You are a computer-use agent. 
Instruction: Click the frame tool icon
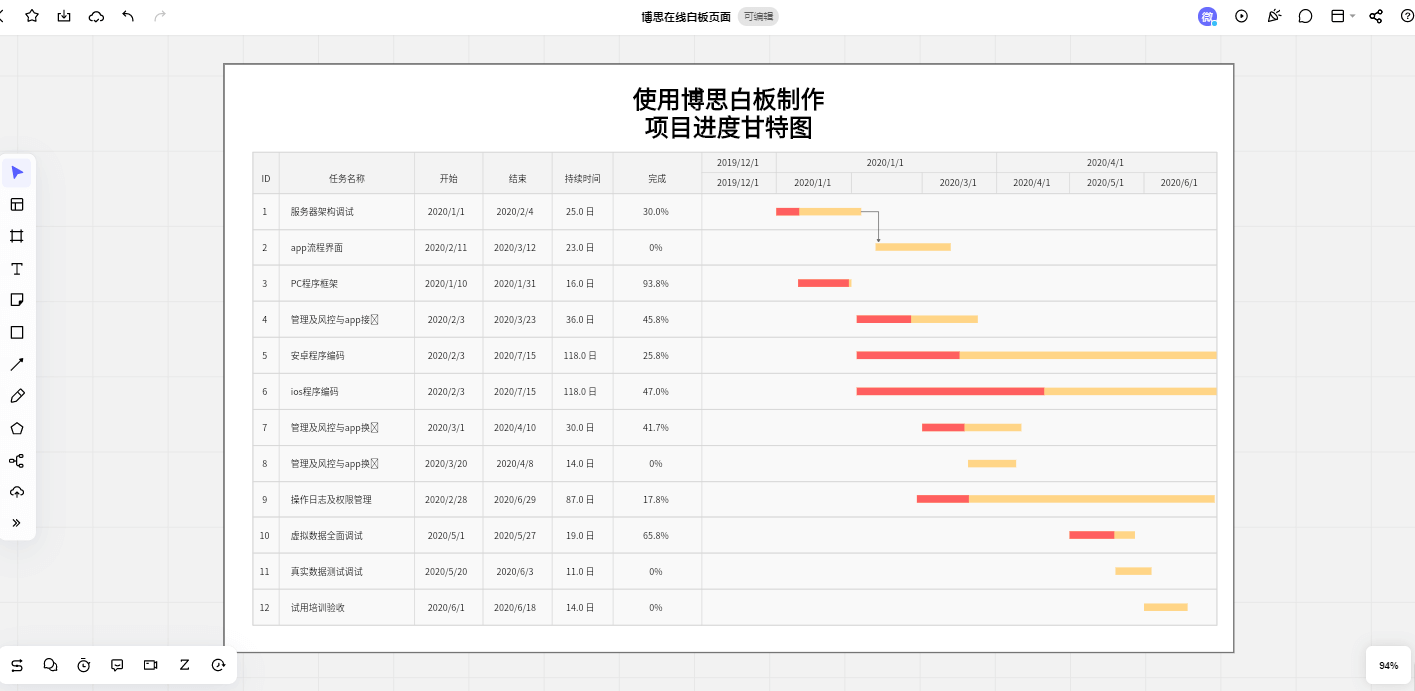click(17, 236)
